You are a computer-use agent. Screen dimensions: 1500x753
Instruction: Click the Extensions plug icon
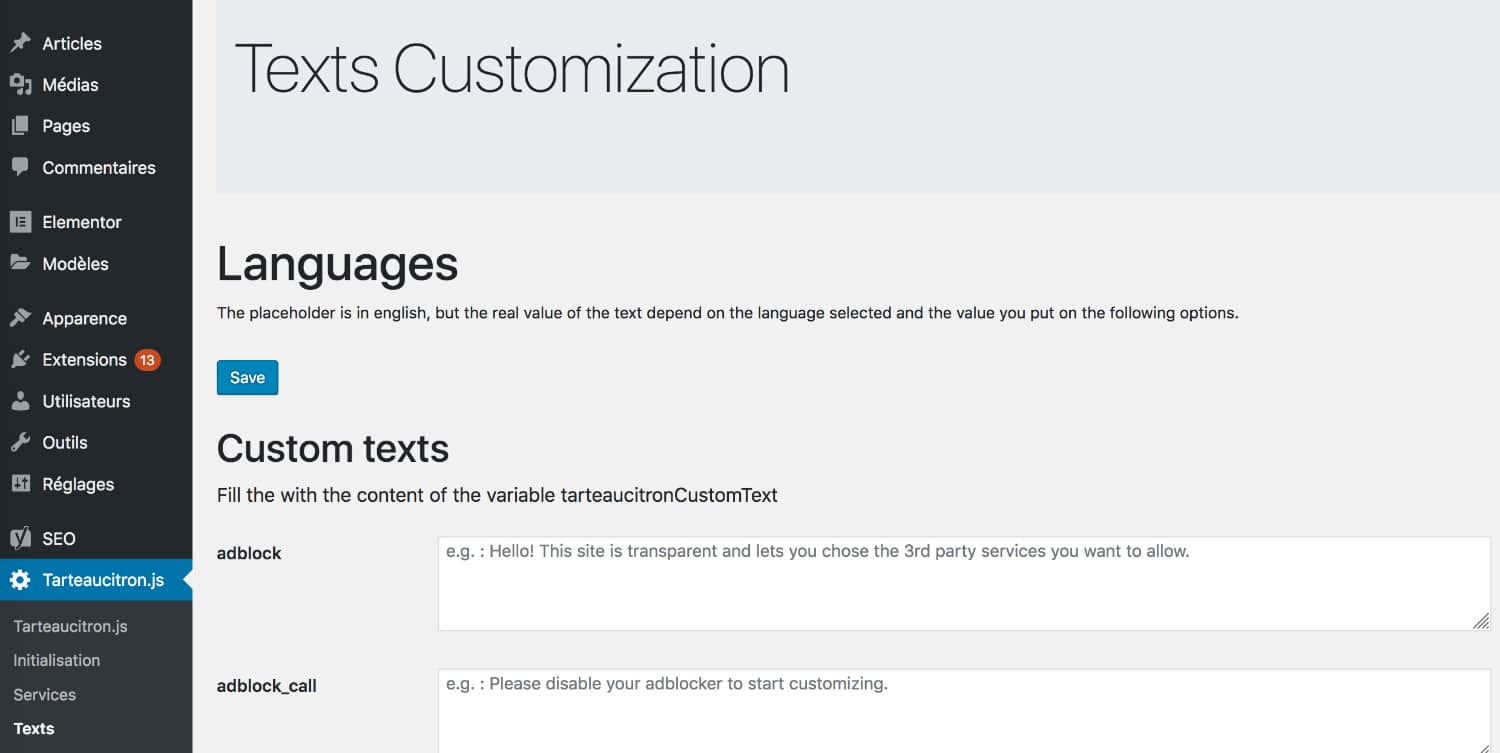[20, 360]
